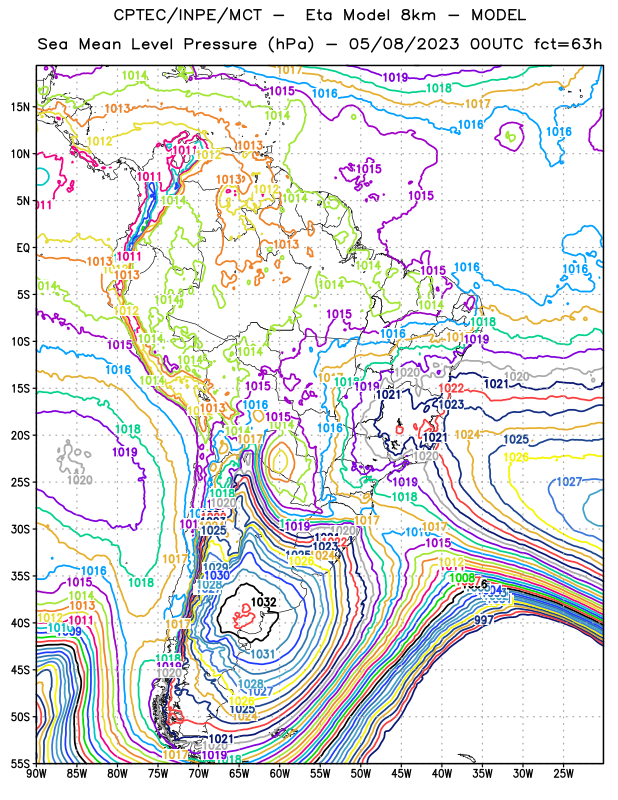
Task: Click the '40W' longitude axis label
Action: 442,774
